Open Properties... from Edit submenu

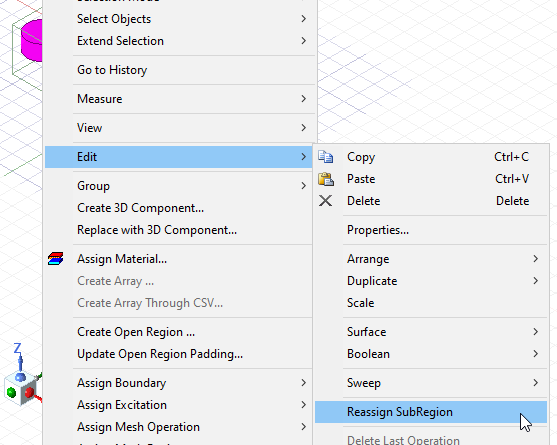coord(431,230)
